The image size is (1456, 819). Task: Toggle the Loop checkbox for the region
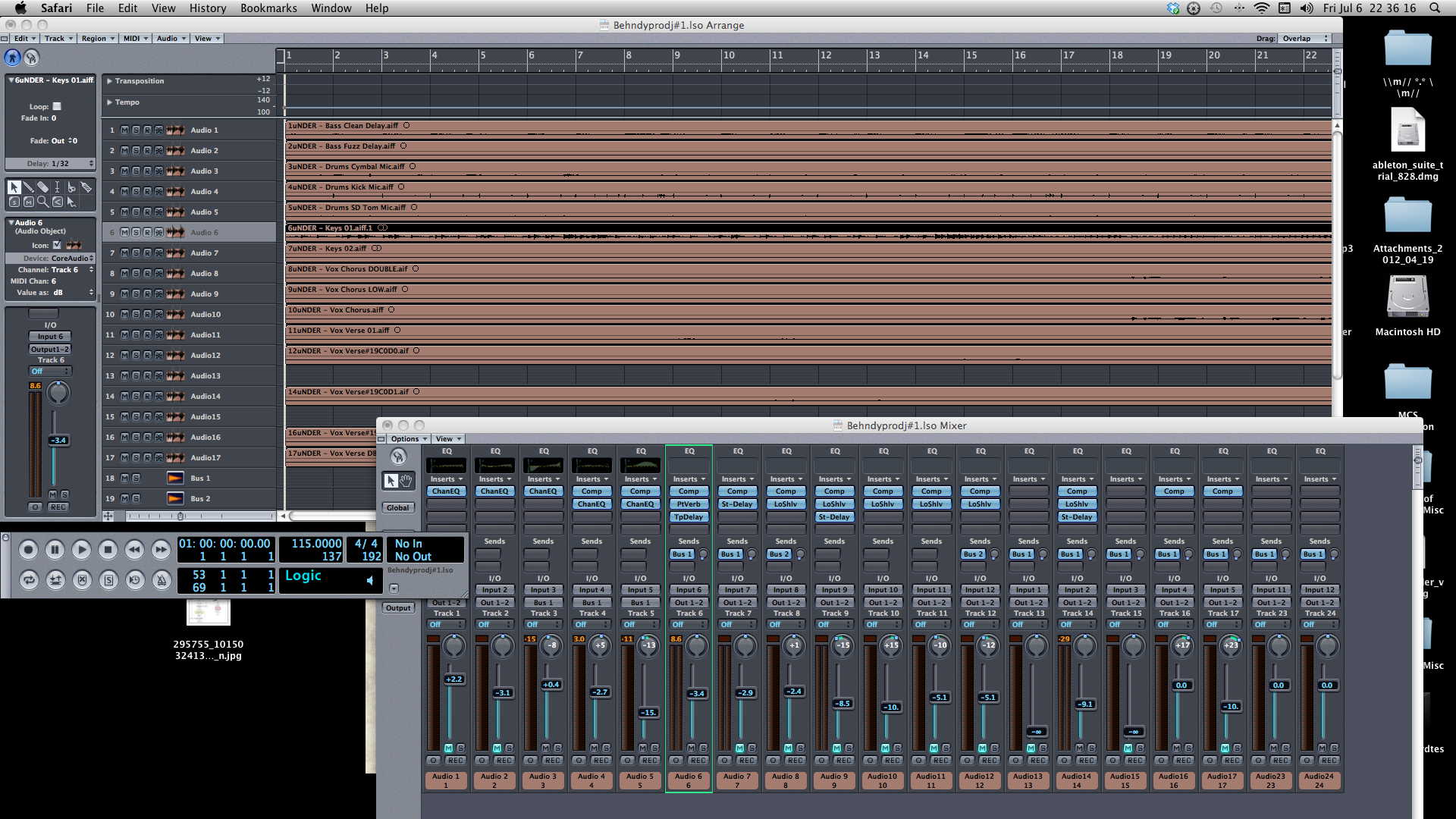(57, 107)
